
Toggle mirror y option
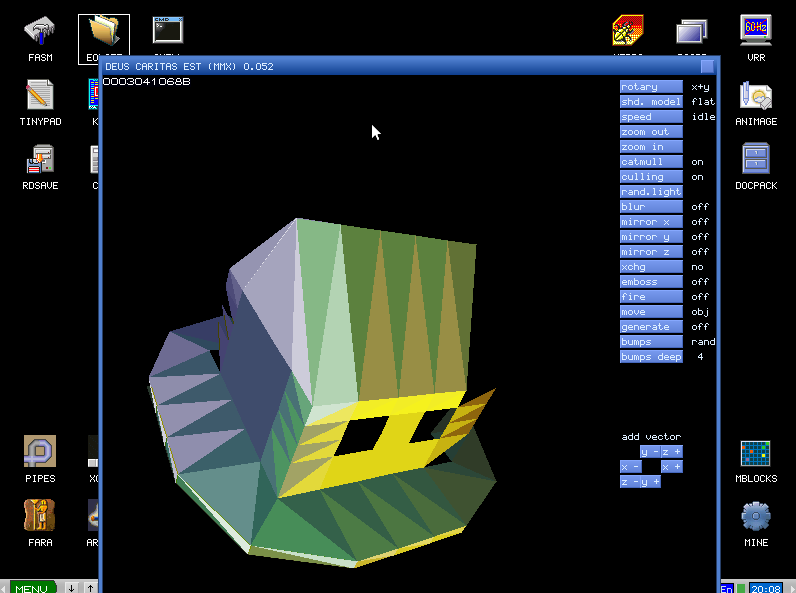click(x=651, y=237)
